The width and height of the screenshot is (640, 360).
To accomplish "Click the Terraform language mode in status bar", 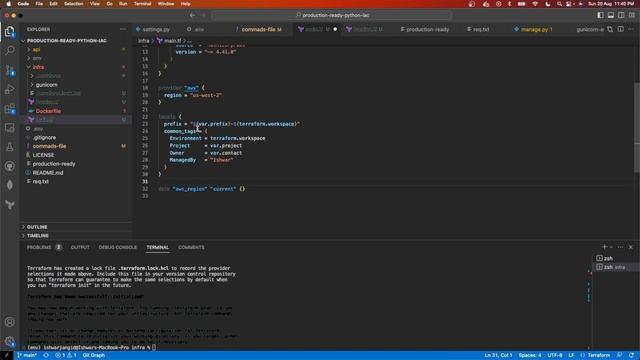I will click(x=599, y=356).
